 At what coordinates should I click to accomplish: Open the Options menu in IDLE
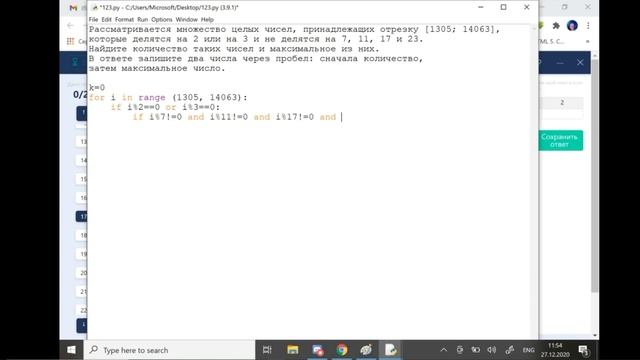tap(162, 19)
